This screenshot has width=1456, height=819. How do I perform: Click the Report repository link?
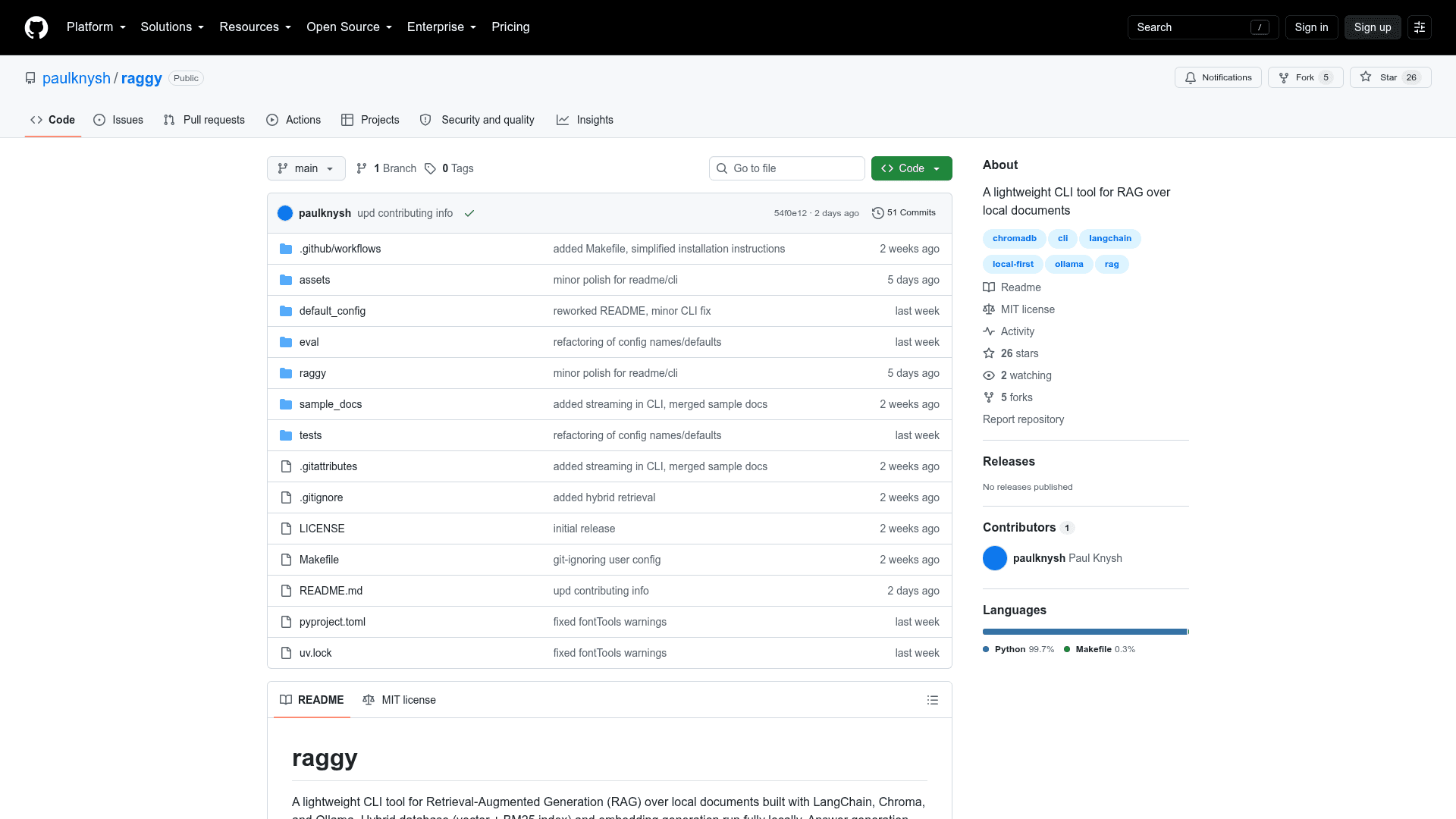pyautogui.click(x=1023, y=419)
